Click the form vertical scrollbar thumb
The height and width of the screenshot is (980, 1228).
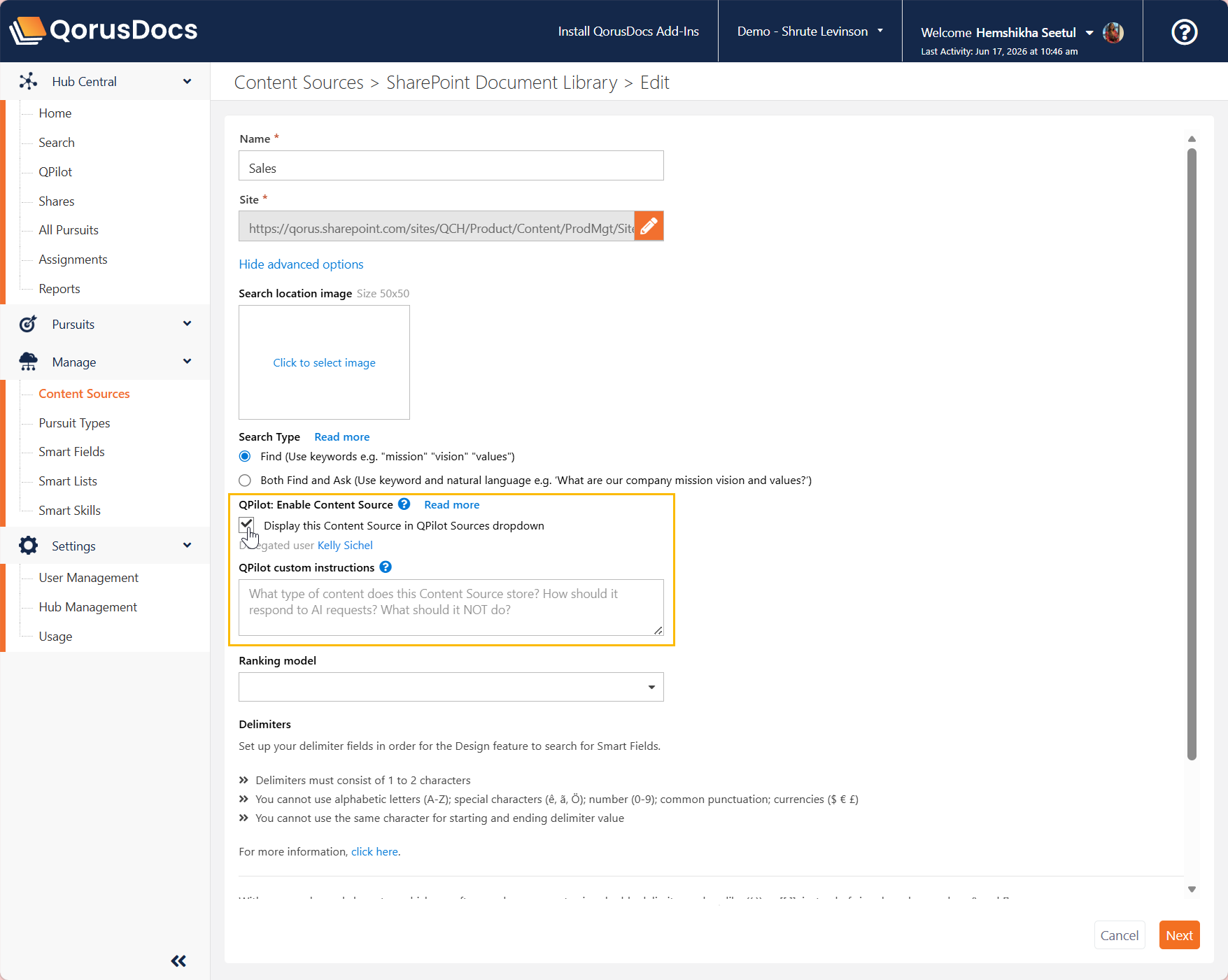(x=1192, y=454)
